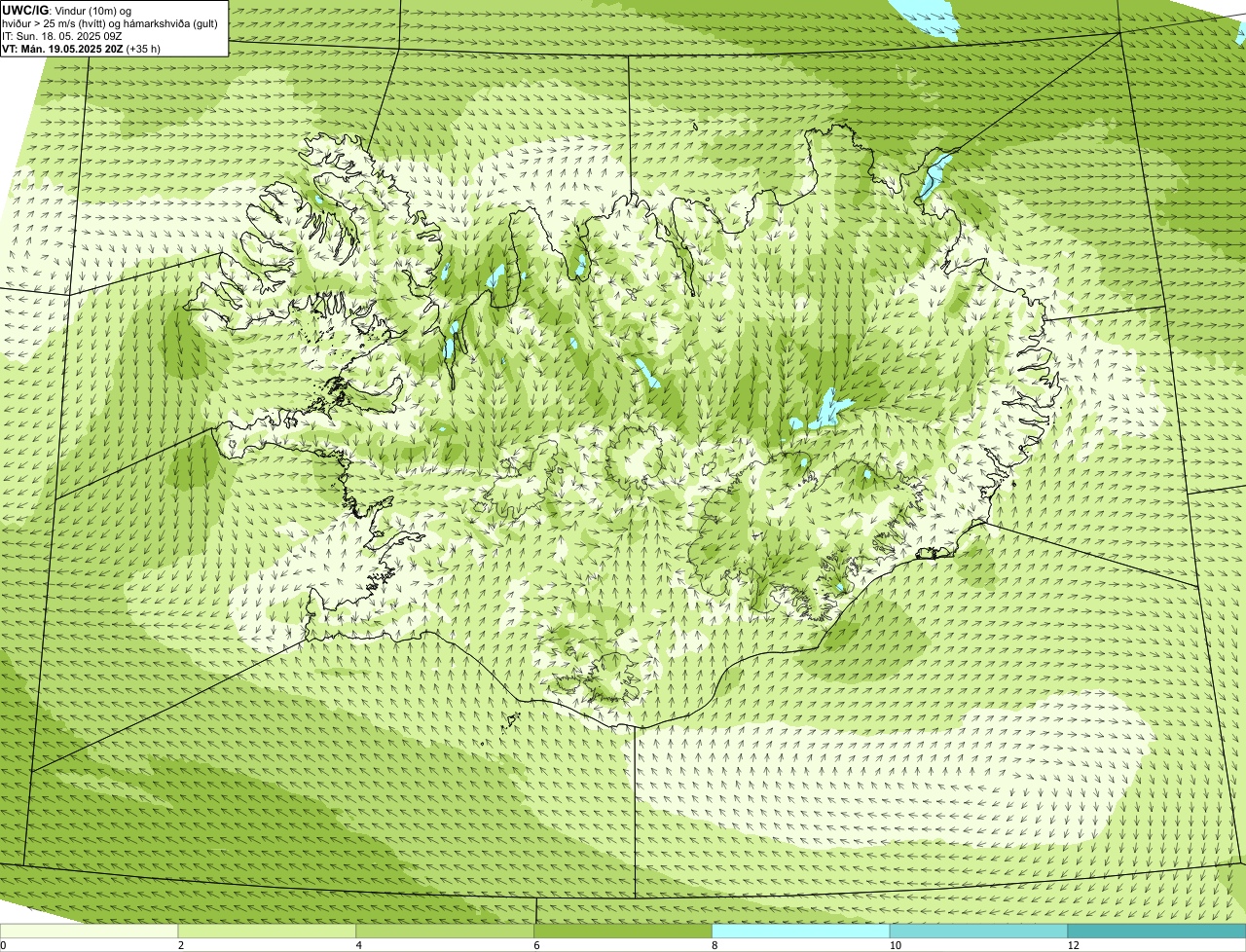This screenshot has width=1246, height=952.
Task: Click the 'VT: Mán. 19.05.2025 20Z' valid time
Action: pyautogui.click(x=62, y=49)
